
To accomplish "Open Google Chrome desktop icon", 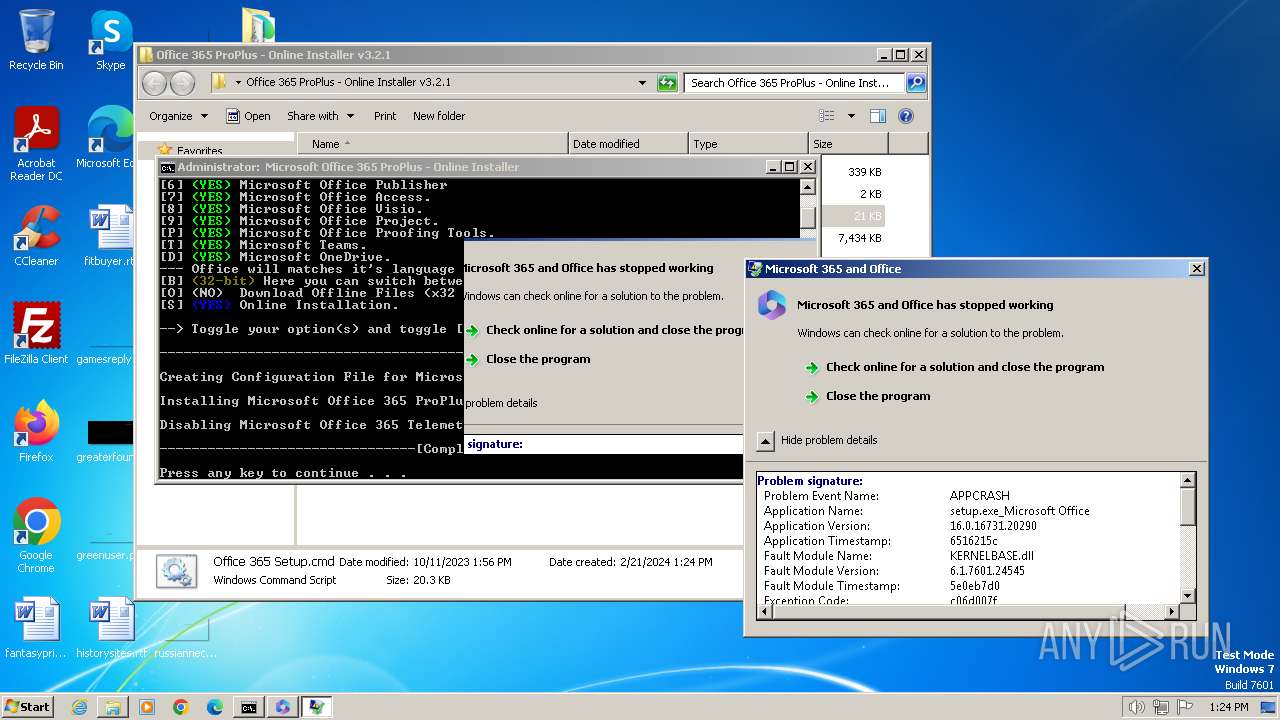I will (x=36, y=536).
